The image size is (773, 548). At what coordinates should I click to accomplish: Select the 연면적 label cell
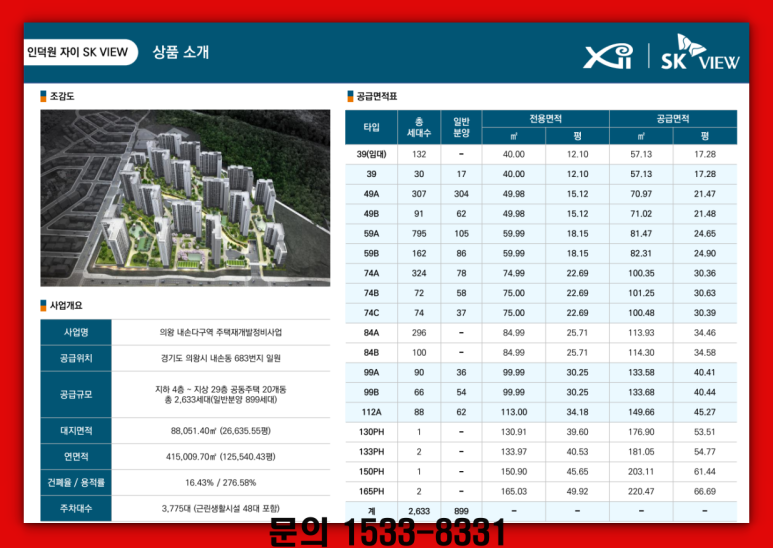tap(76, 457)
